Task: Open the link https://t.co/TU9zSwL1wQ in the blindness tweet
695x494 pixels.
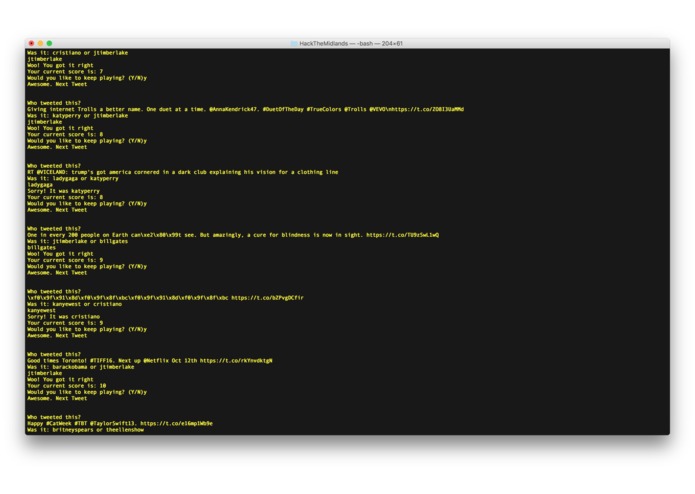Action: [402, 235]
